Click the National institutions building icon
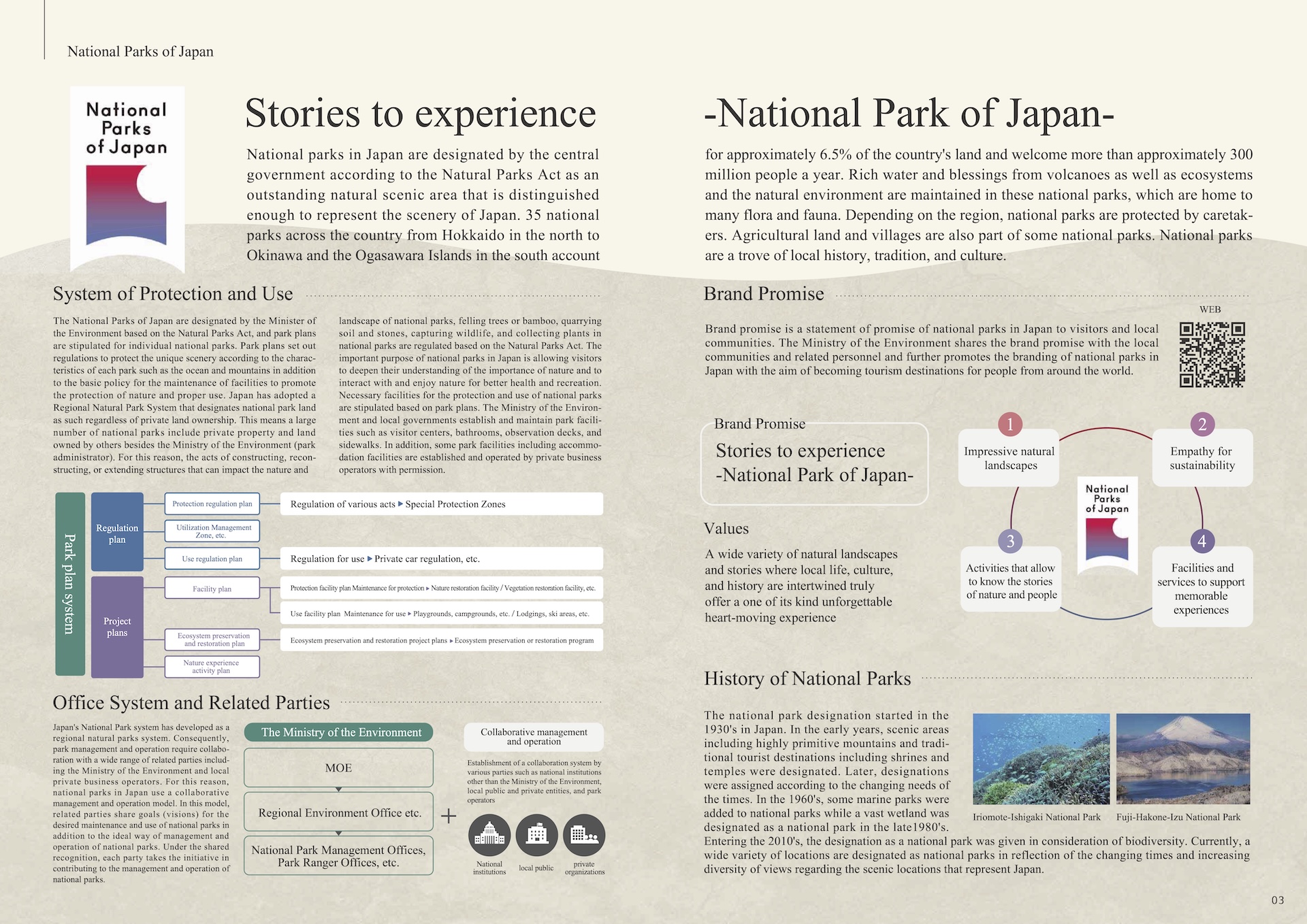This screenshot has height=924, width=1307. (489, 835)
